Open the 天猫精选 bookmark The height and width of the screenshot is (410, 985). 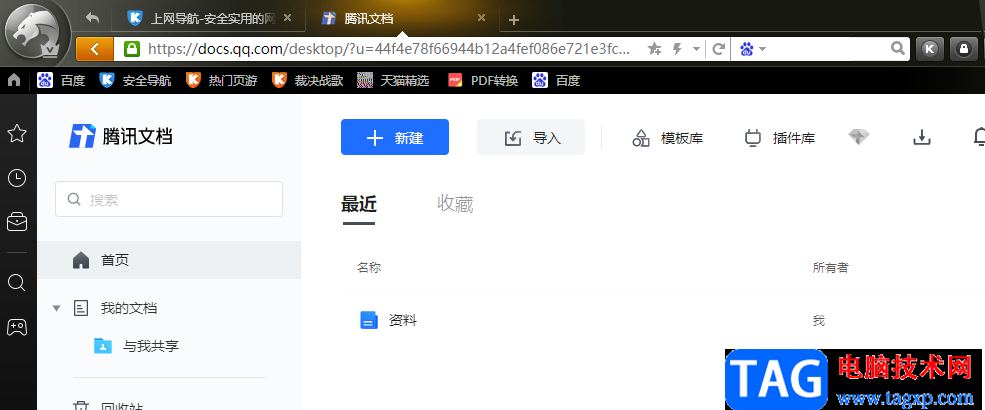coord(393,80)
